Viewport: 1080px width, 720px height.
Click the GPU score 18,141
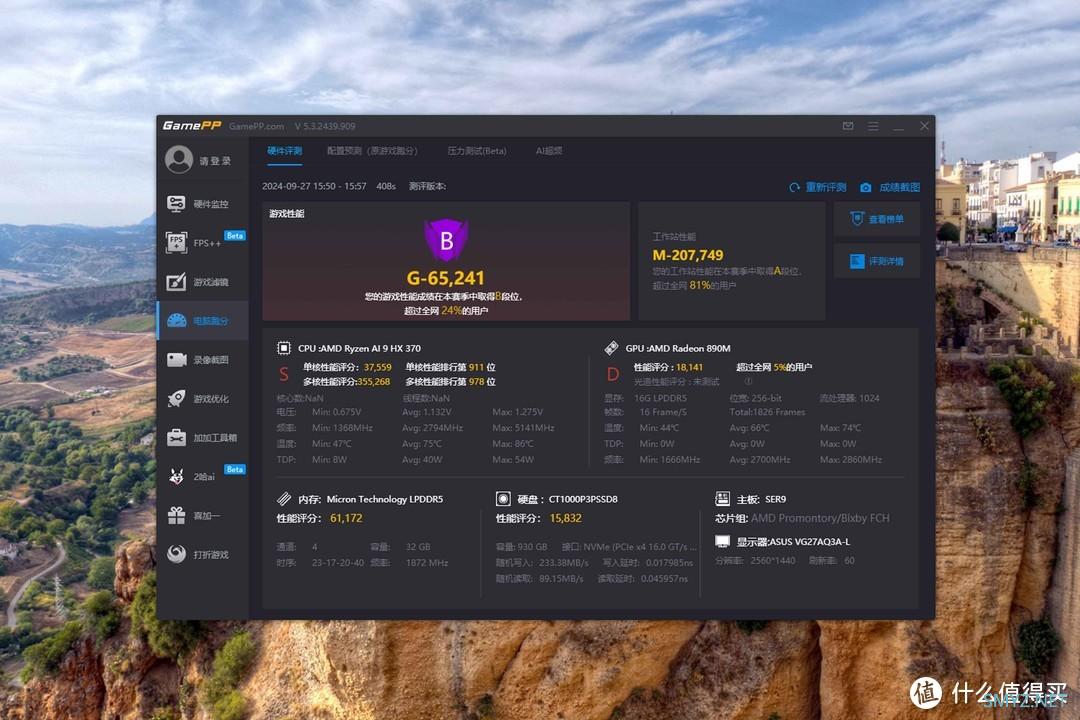coord(689,367)
